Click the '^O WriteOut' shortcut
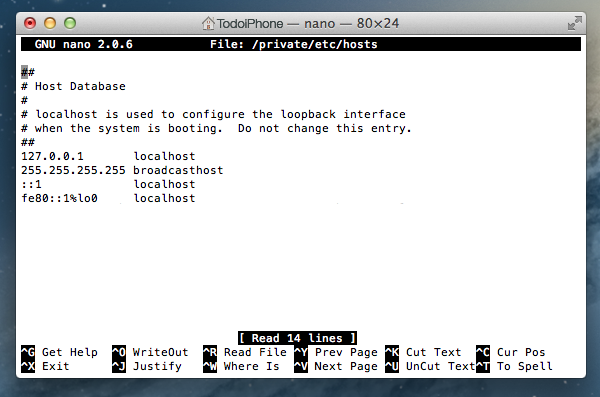 (150, 352)
